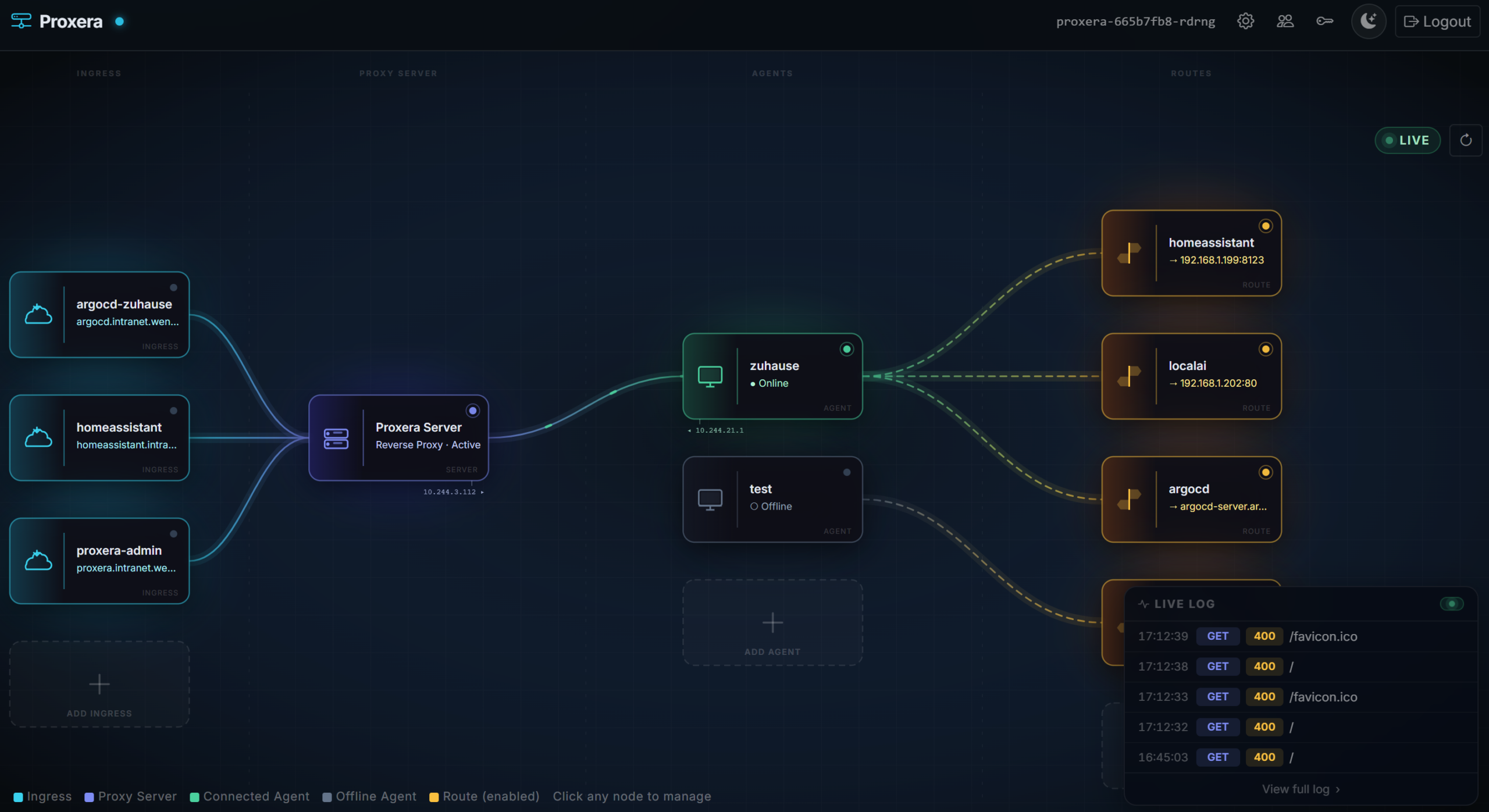1489x812 pixels.
Task: Click signpost icon on localai route
Action: point(1129,376)
